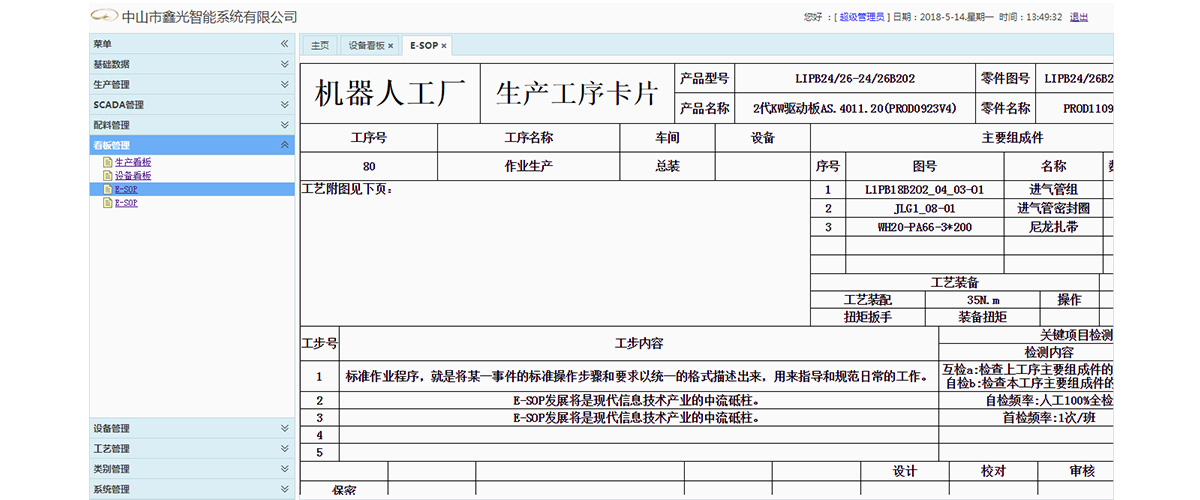
Task: Open the 配料管理 accordion panel
Action: [x=285, y=125]
